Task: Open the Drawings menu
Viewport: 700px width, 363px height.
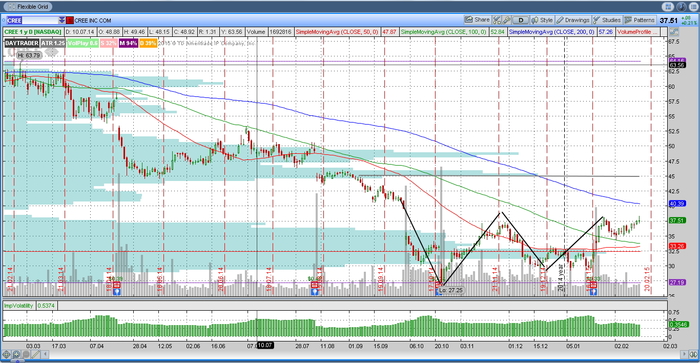Action: [x=573, y=20]
